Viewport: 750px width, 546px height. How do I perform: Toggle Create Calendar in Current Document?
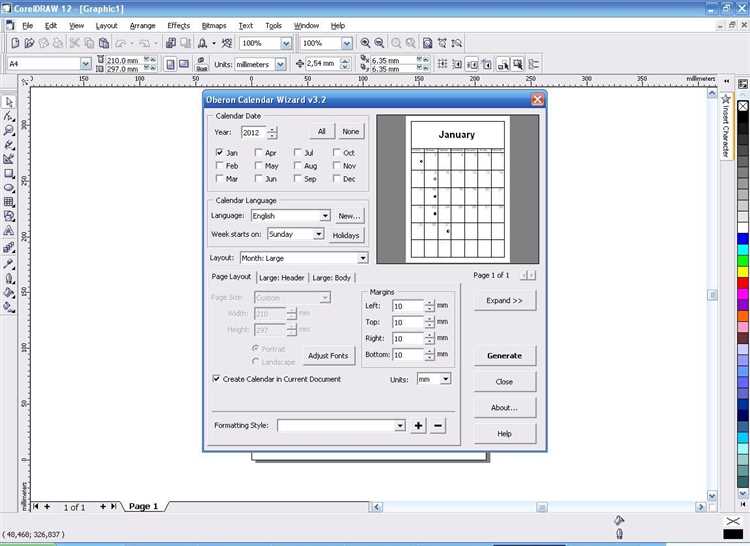216,379
